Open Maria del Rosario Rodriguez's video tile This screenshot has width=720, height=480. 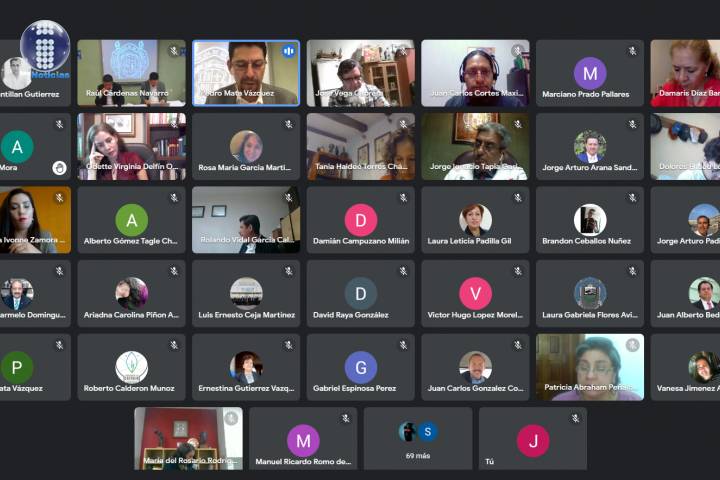[x=188, y=438]
